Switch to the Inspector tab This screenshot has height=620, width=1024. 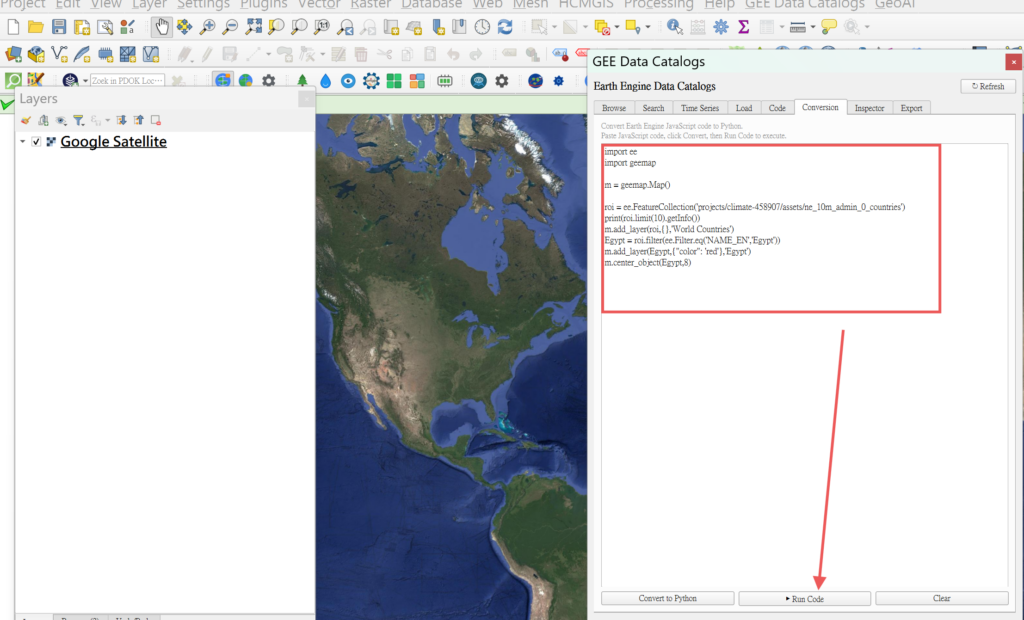(868, 107)
